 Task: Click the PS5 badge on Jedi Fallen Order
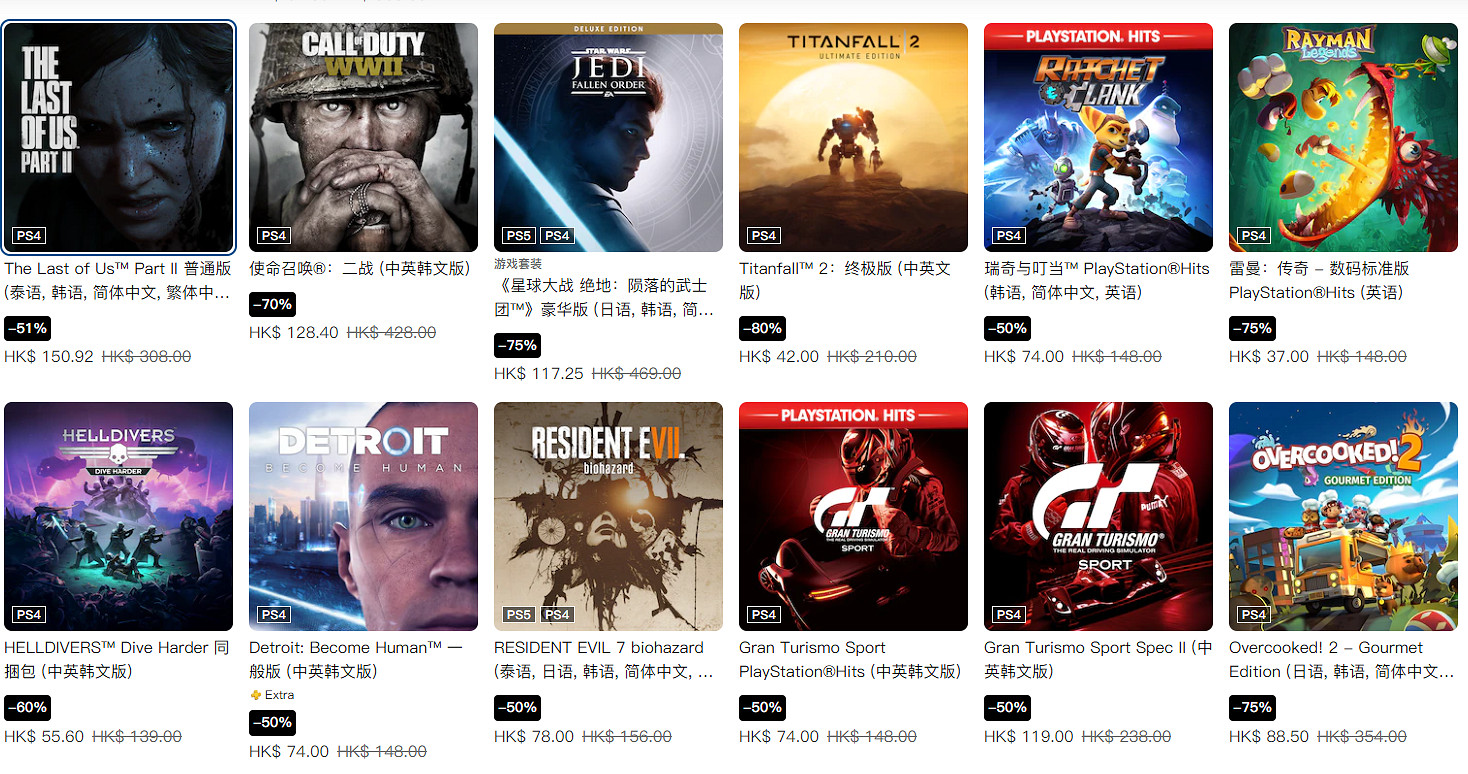point(518,236)
